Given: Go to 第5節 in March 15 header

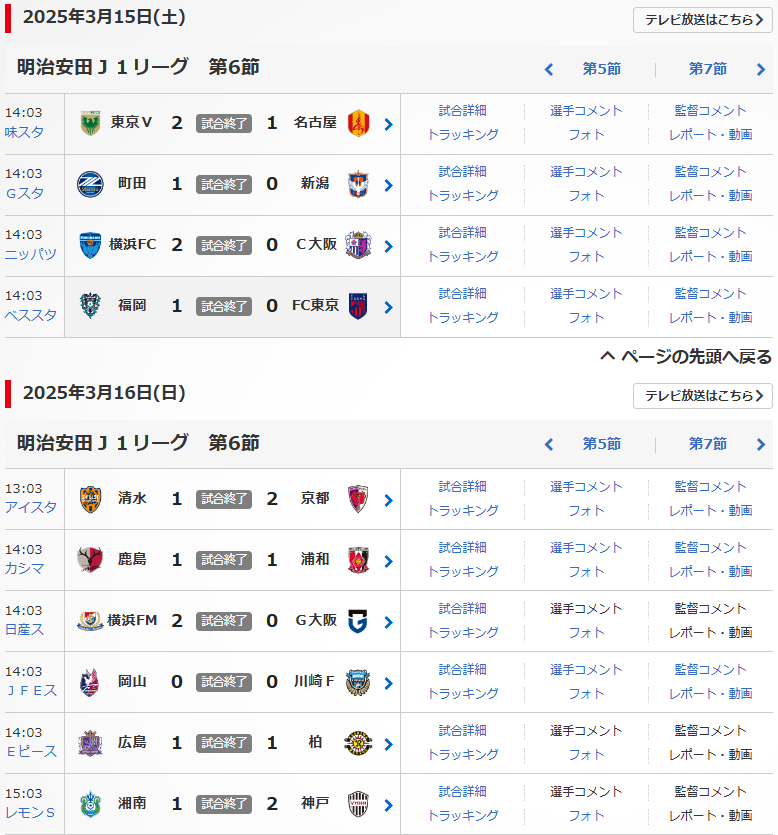Looking at the screenshot, I should click(x=601, y=69).
